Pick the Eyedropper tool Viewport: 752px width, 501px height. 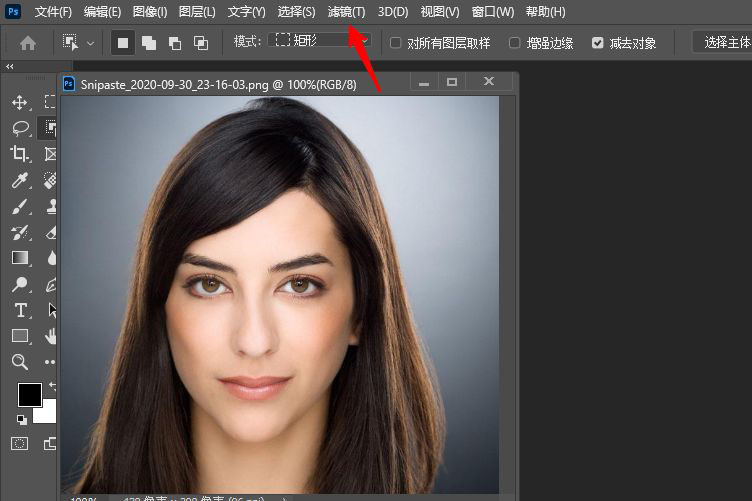tap(20, 180)
